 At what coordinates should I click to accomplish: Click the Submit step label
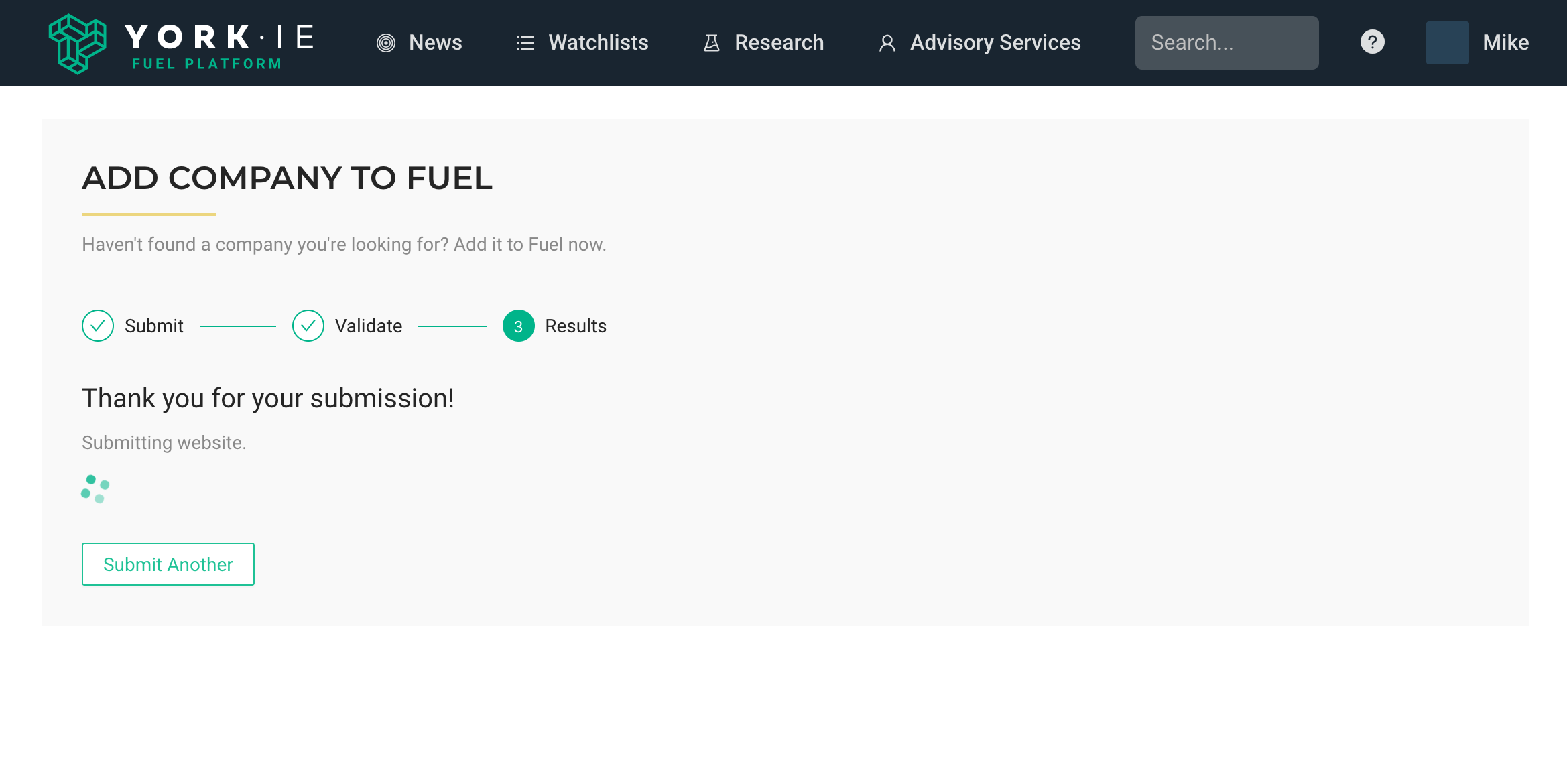[154, 326]
